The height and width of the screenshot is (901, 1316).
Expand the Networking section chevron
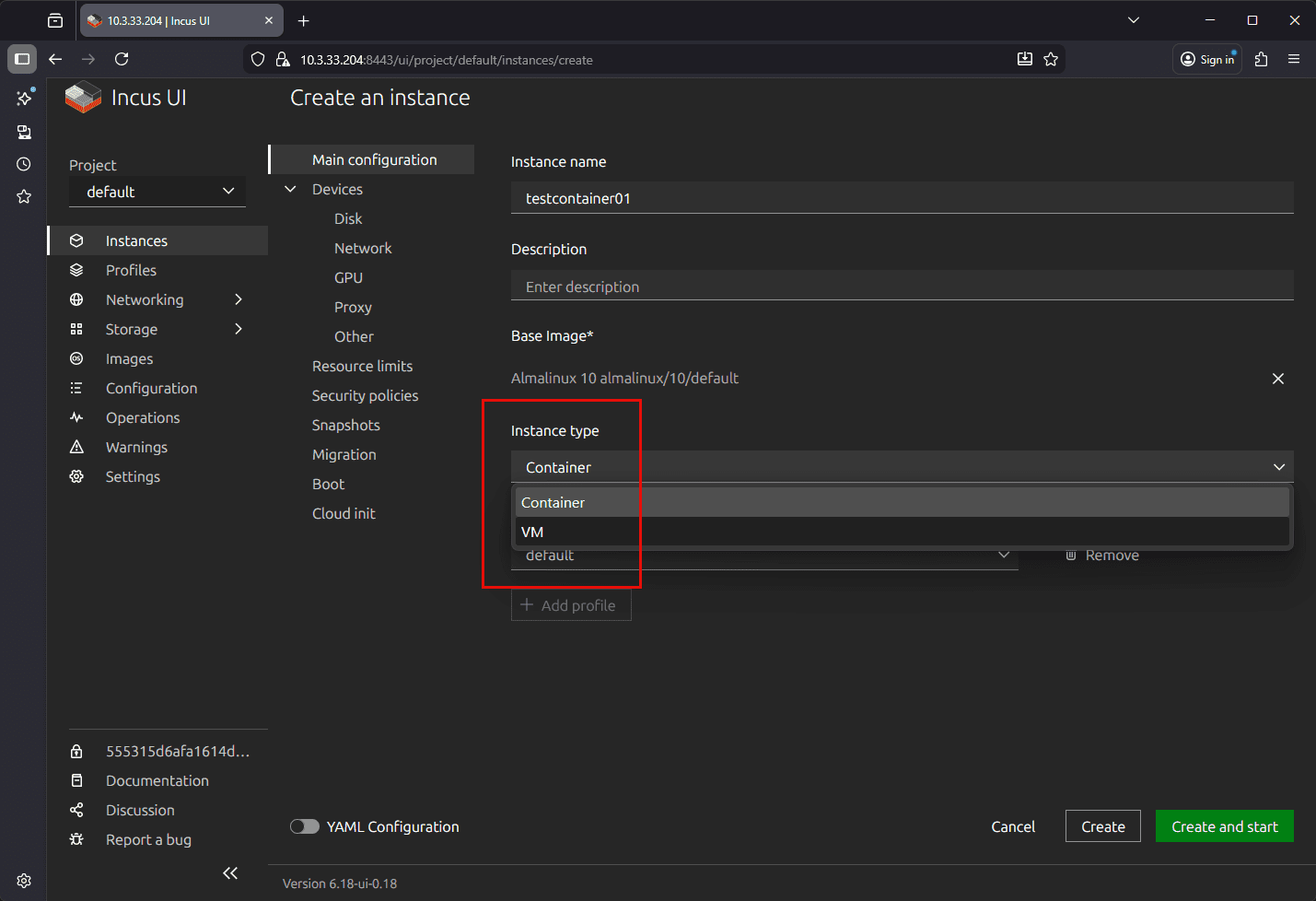click(x=239, y=299)
